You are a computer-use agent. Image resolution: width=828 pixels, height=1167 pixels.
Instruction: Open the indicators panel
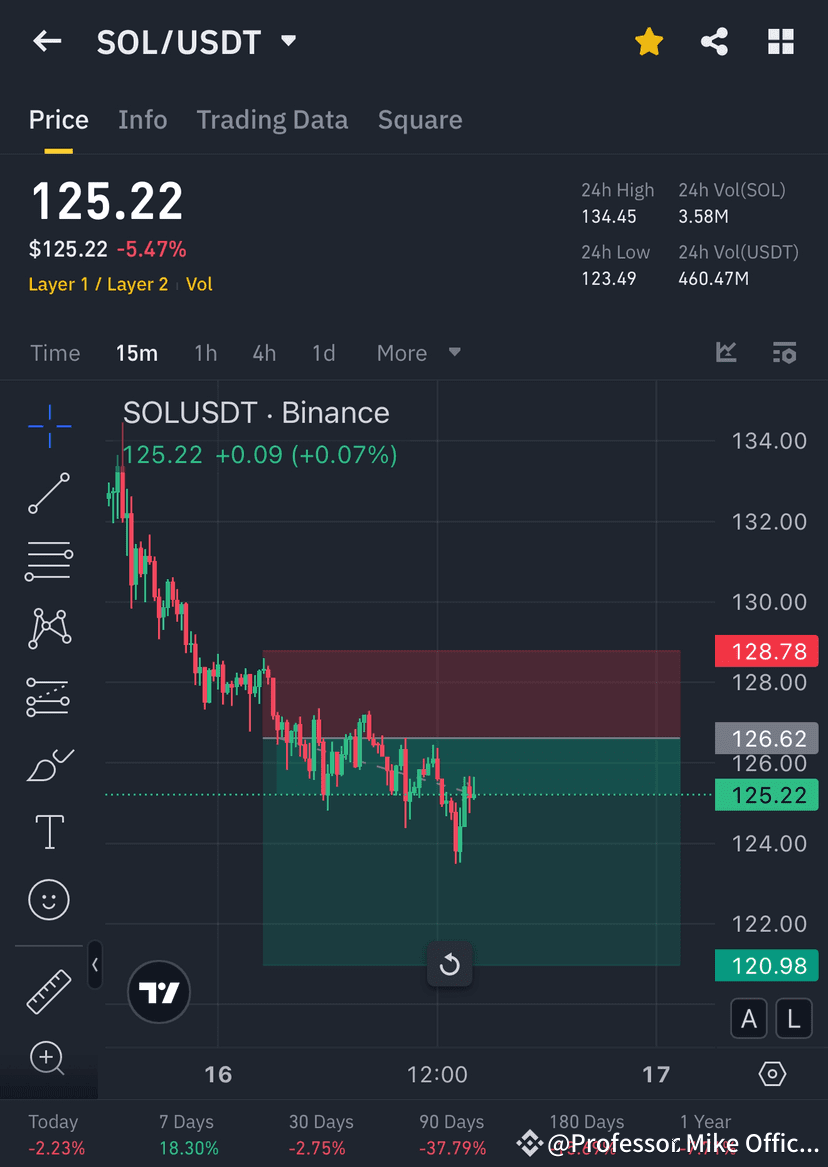[x=726, y=352]
